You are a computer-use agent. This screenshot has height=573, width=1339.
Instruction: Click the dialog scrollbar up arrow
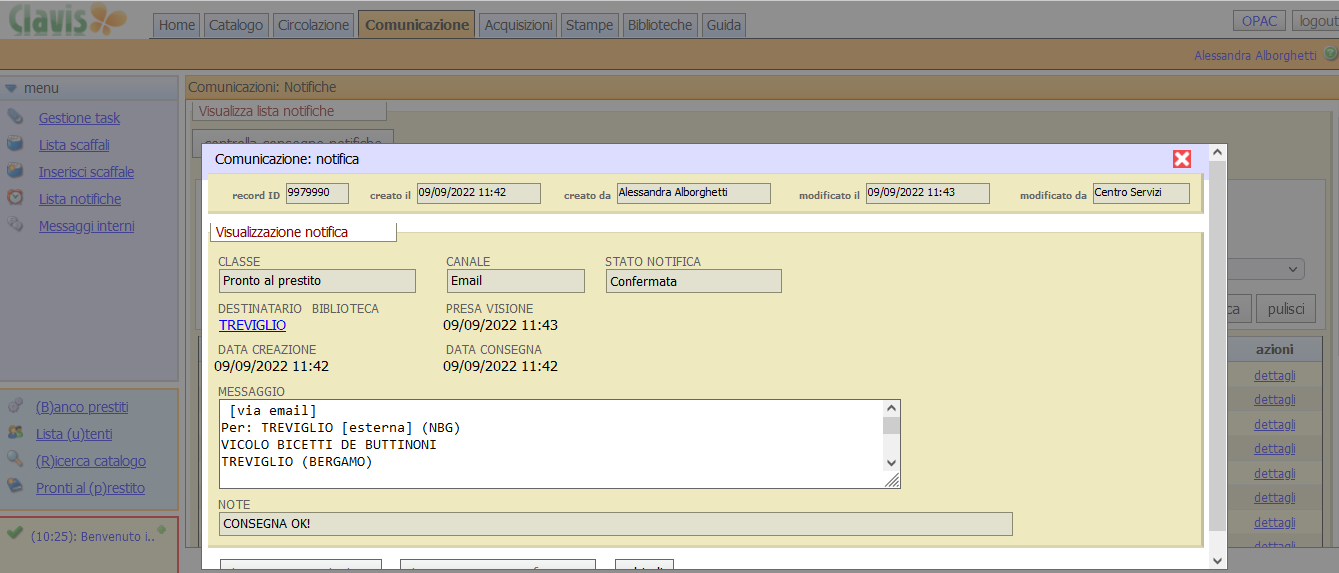pyautogui.click(x=1217, y=153)
